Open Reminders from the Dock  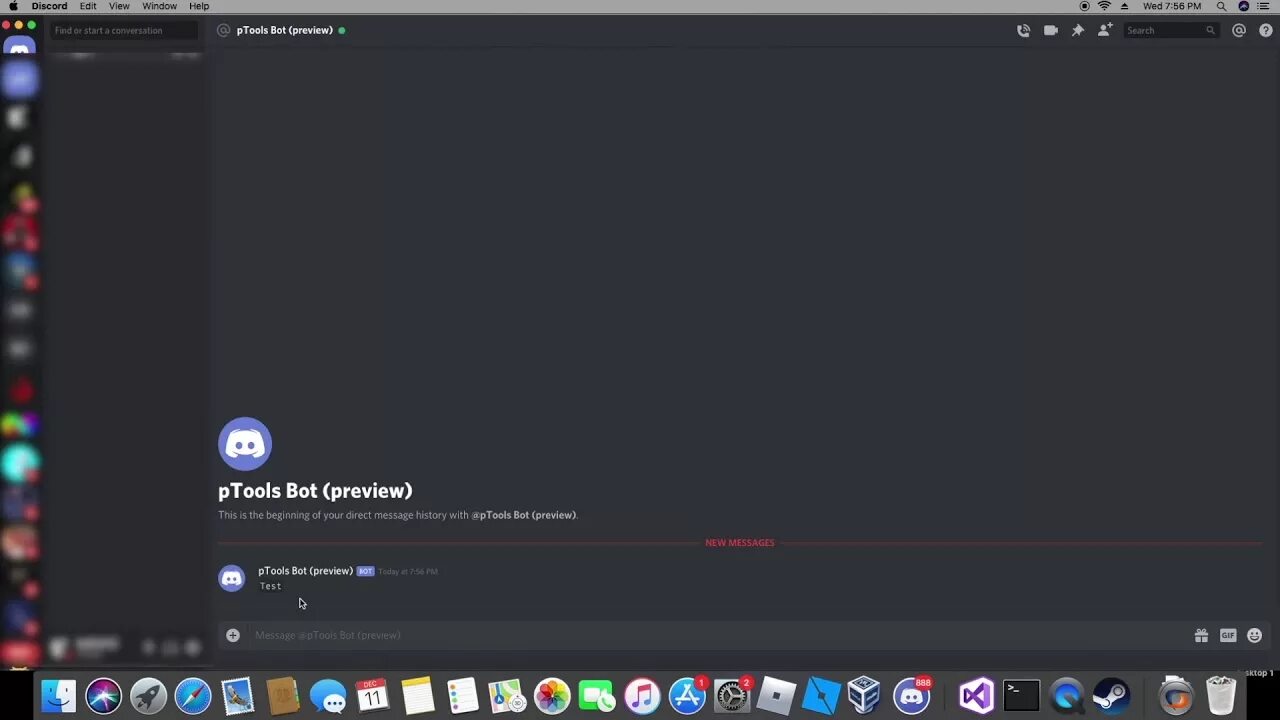click(x=463, y=696)
